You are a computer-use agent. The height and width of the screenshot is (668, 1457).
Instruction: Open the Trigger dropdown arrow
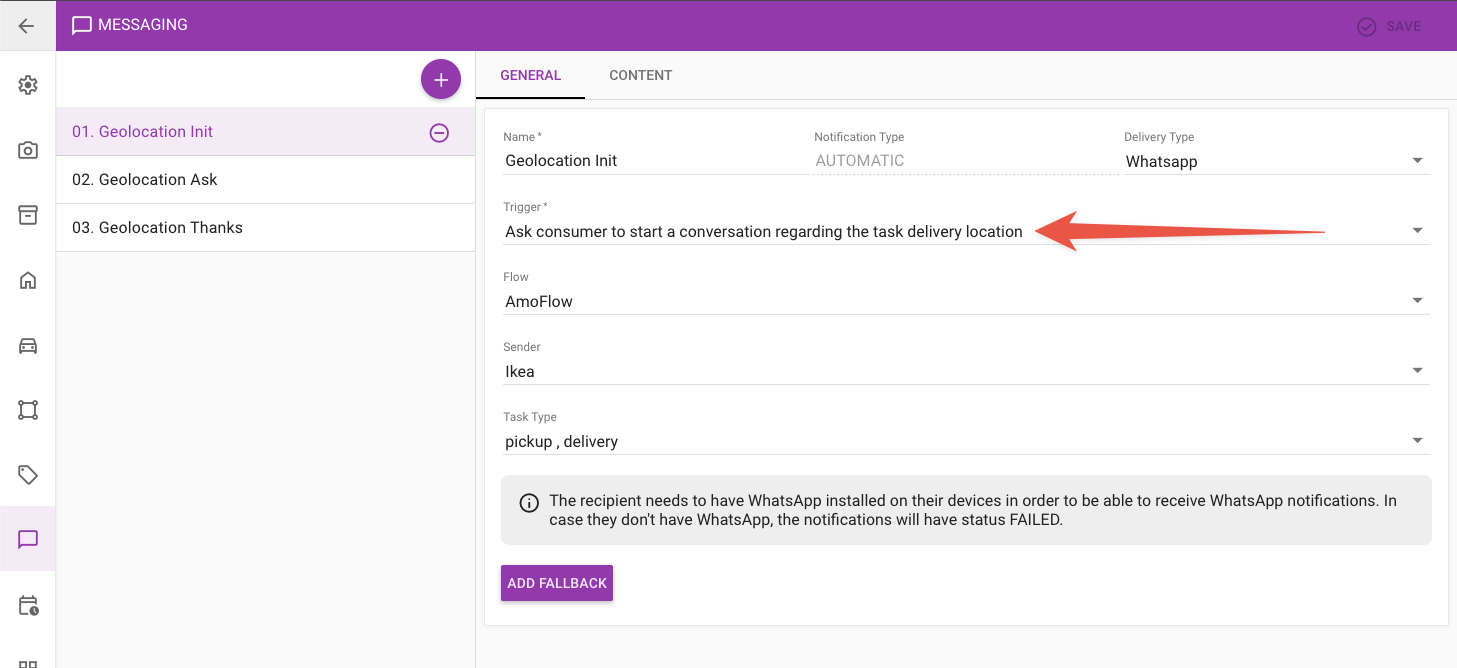pyautogui.click(x=1417, y=231)
